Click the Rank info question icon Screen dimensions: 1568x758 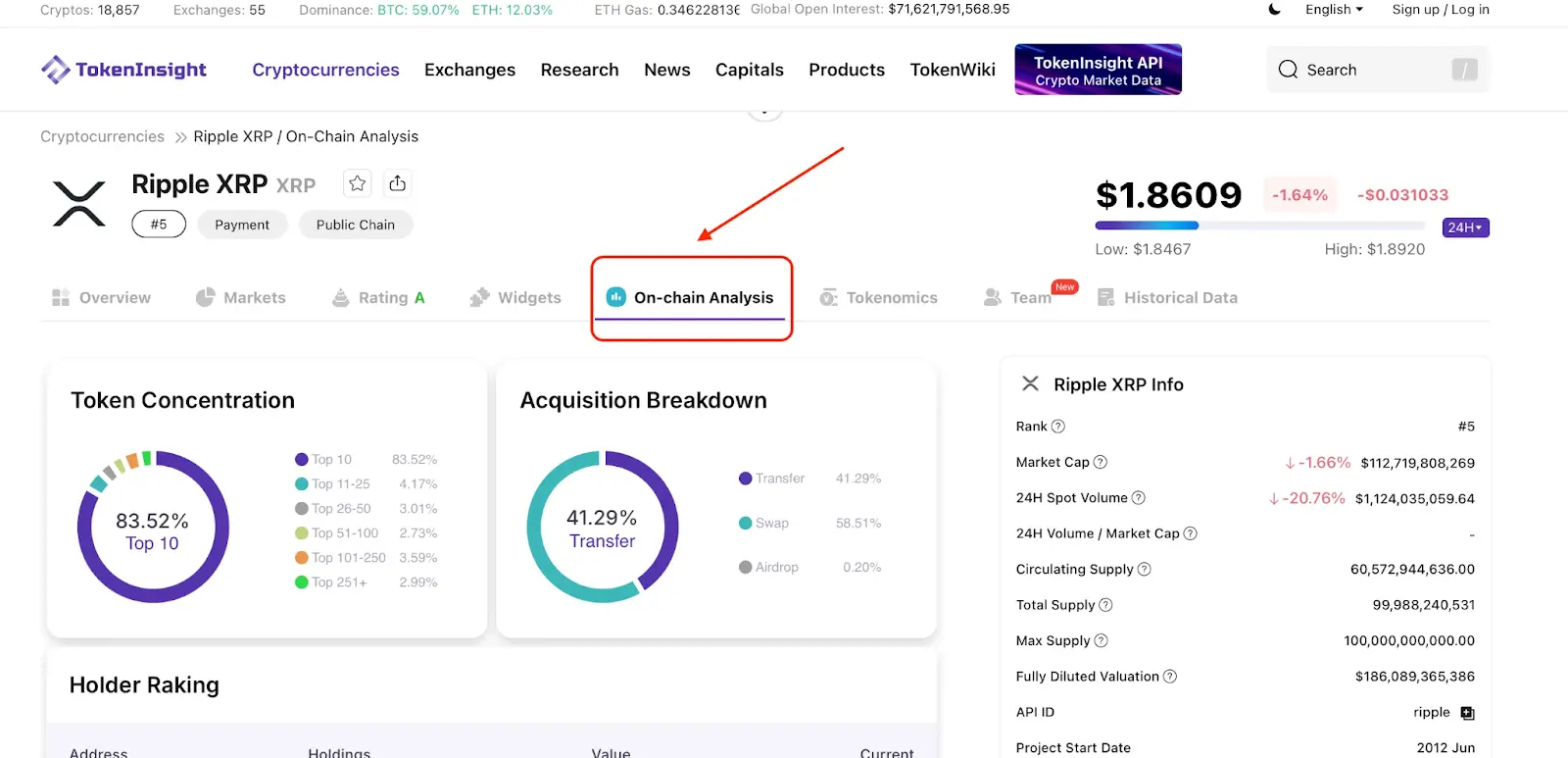point(1058,427)
